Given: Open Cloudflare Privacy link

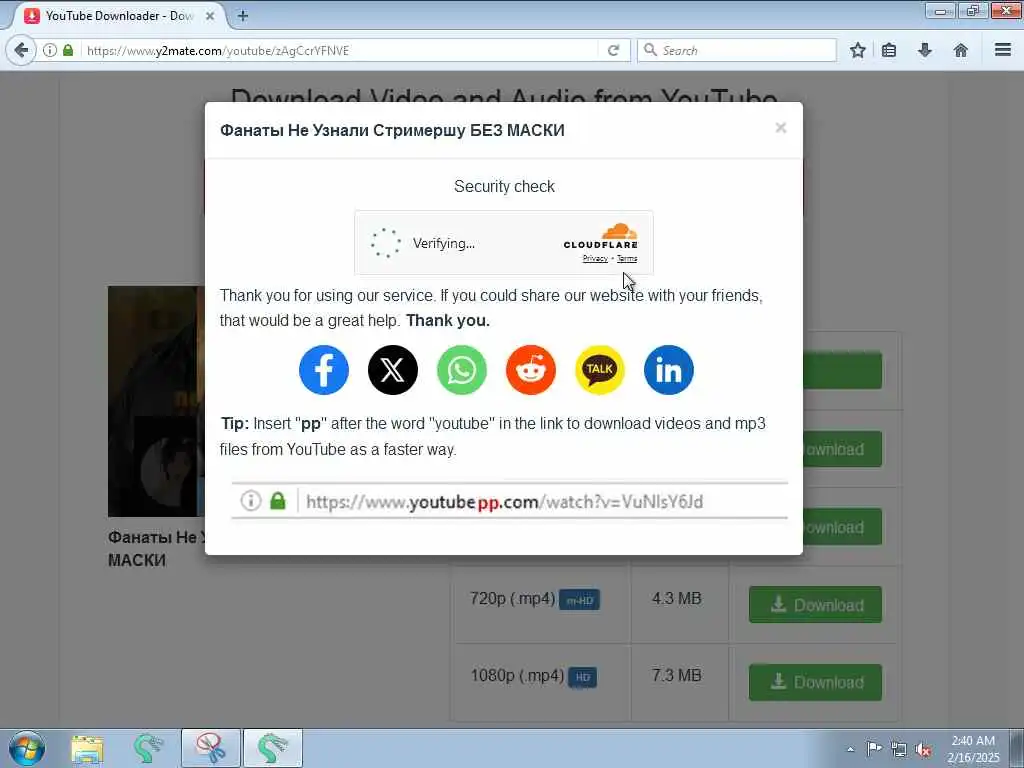Looking at the screenshot, I should [x=595, y=259].
